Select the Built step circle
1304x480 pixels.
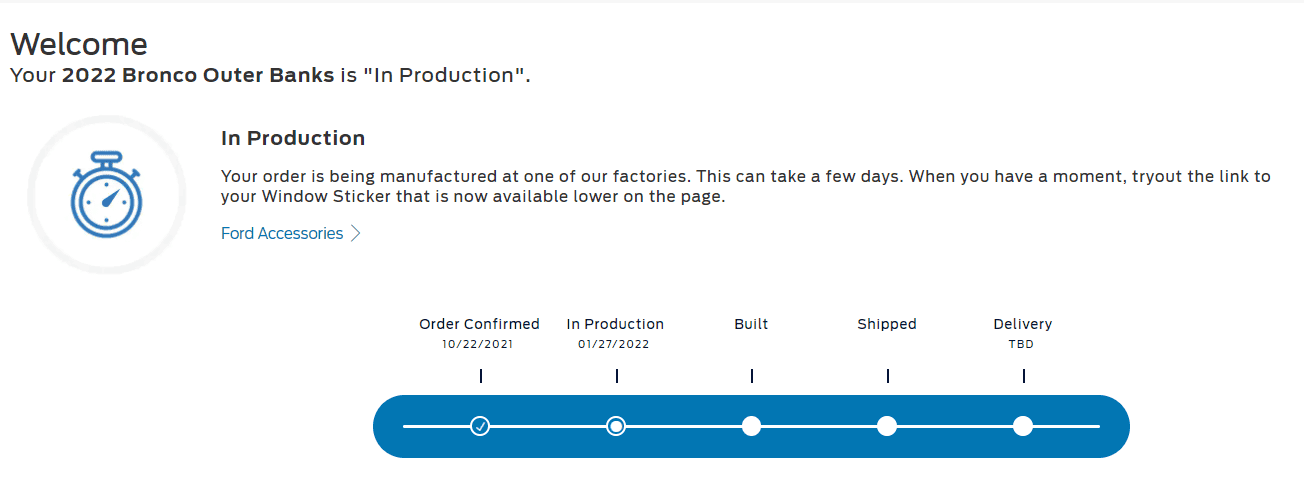[751, 426]
